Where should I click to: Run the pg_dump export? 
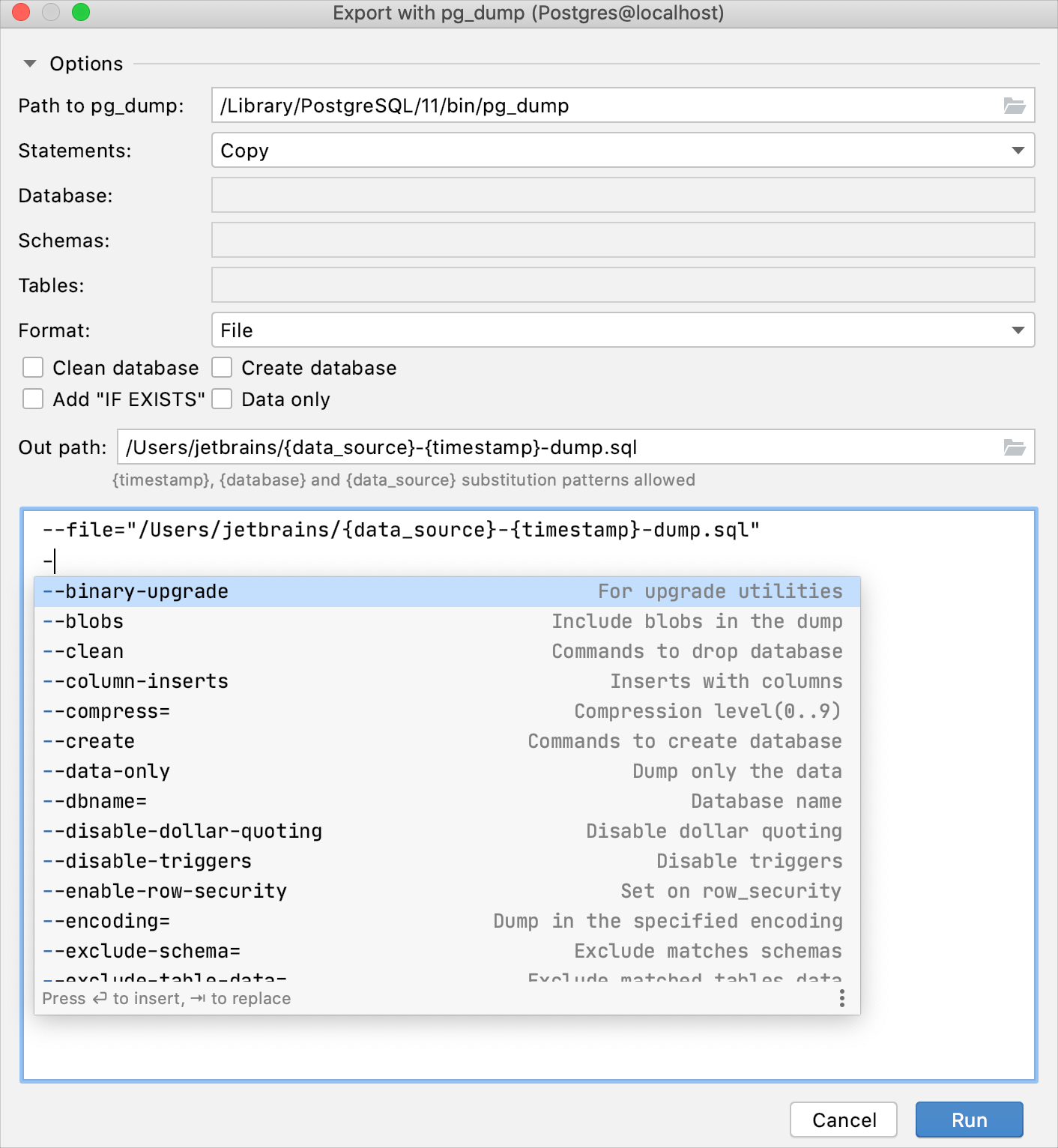coord(969,1120)
